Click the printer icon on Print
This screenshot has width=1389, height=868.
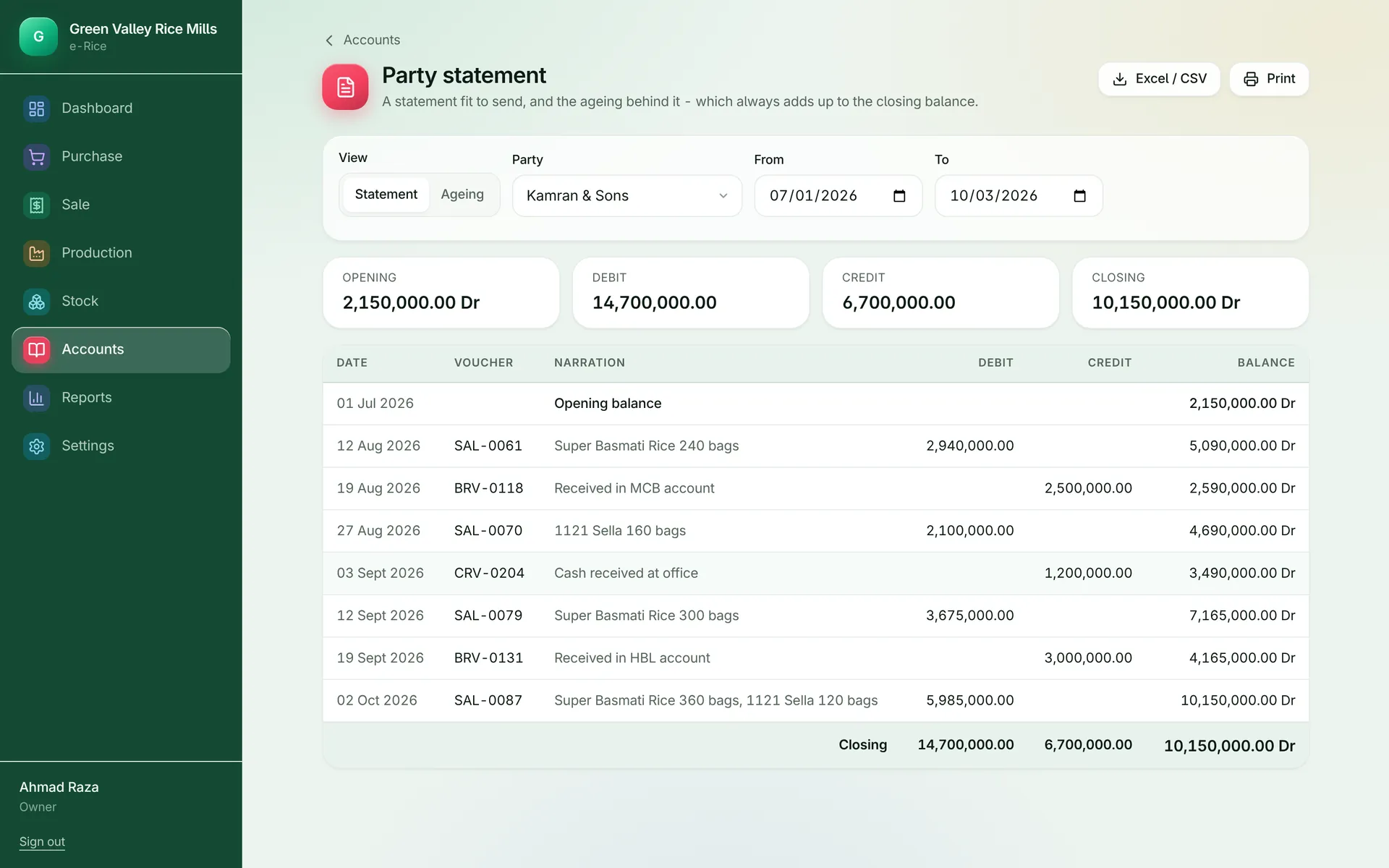pyautogui.click(x=1251, y=79)
